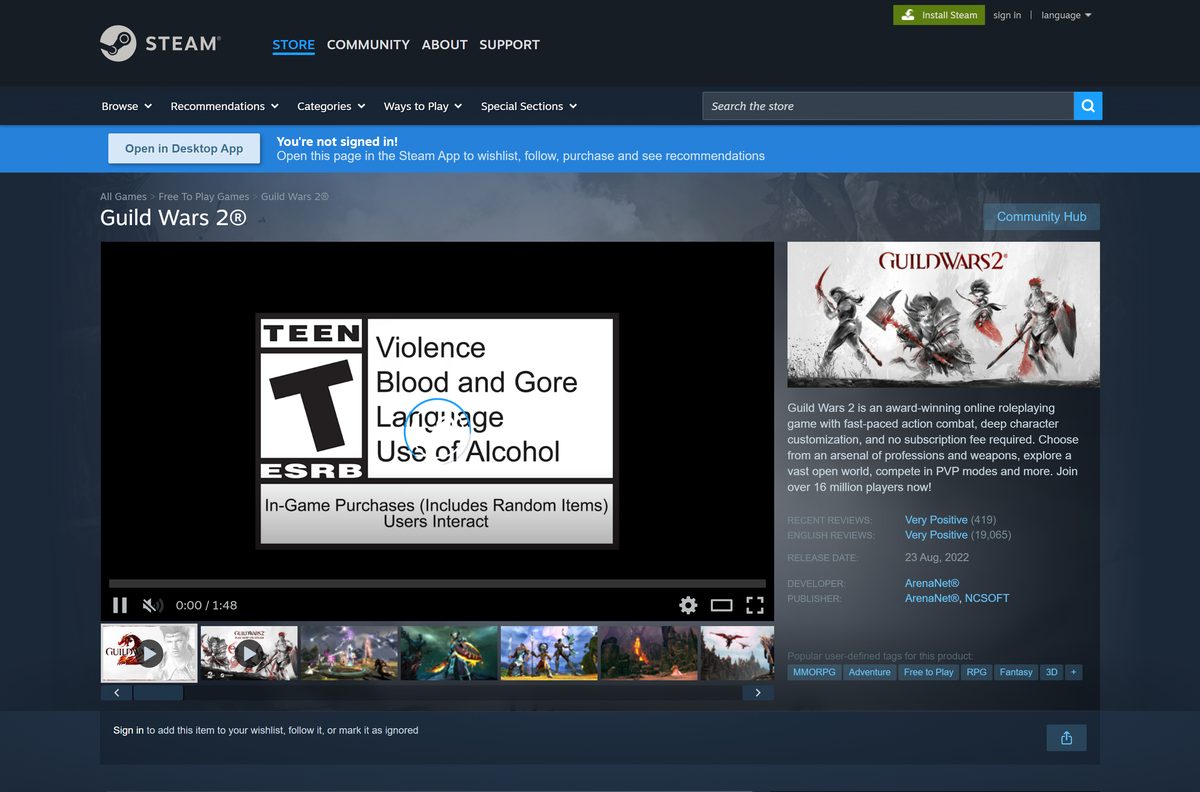1200x792 pixels.
Task: Click Sign in link in wishlist notice
Action: pyautogui.click(x=128, y=730)
